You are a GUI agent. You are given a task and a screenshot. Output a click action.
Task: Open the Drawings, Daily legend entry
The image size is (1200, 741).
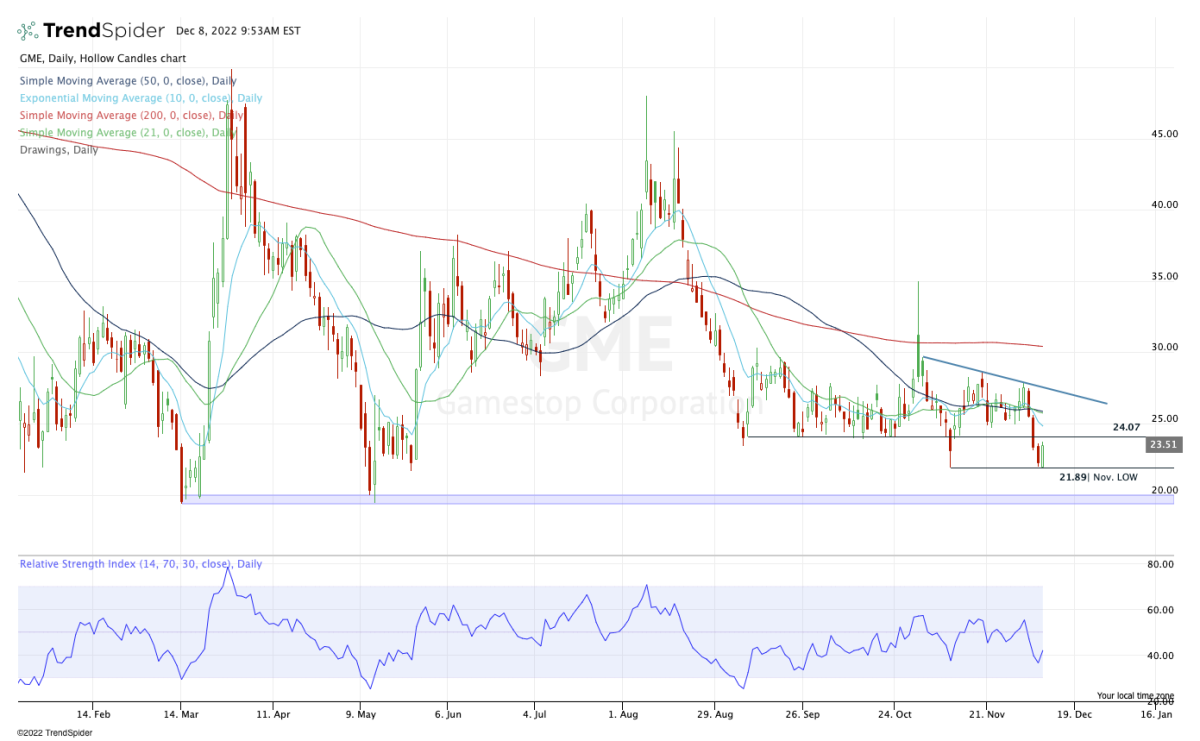(x=59, y=150)
